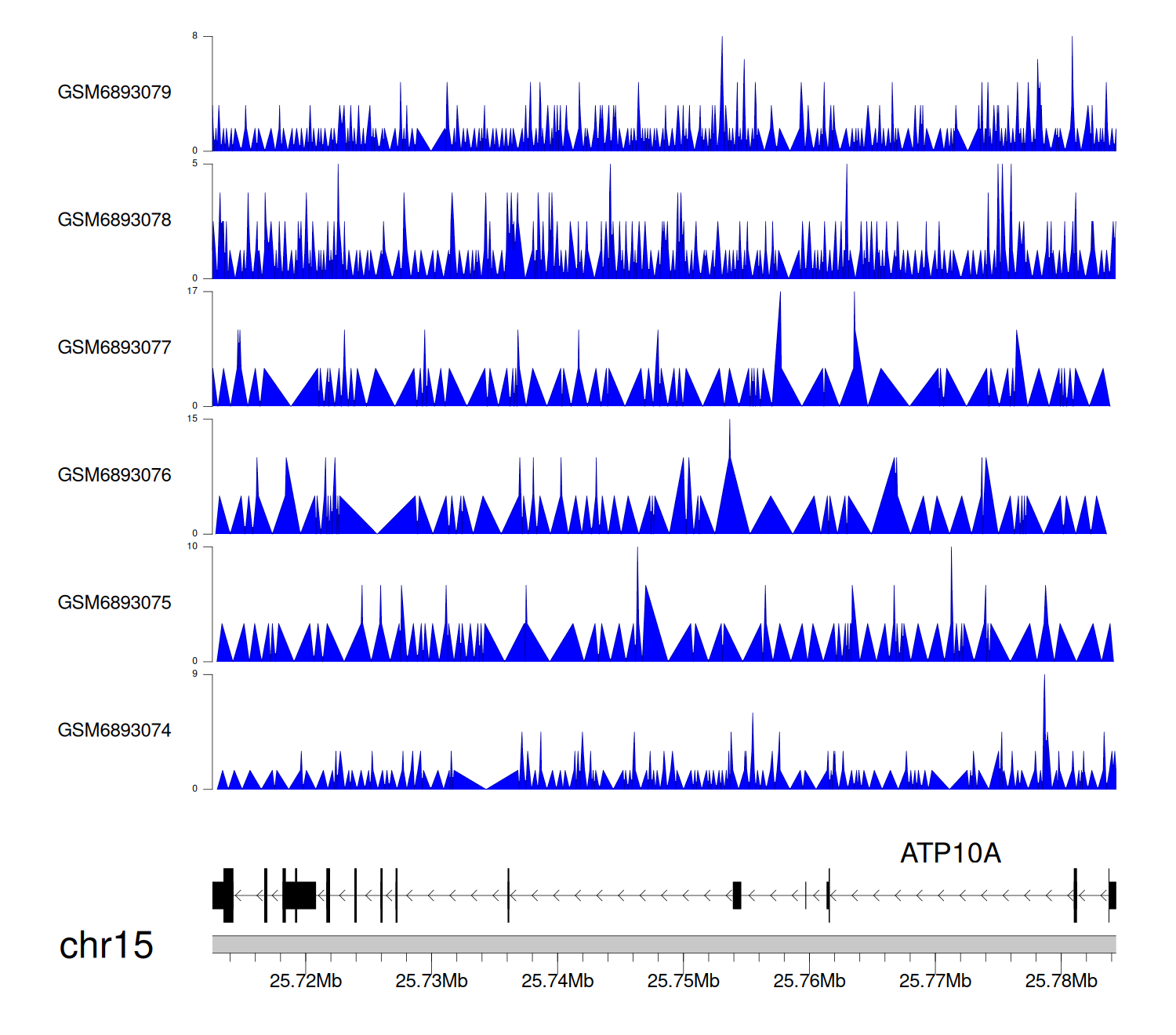Click the 25.73Mb axis position label
The image size is (1176, 1035).
click(431, 982)
